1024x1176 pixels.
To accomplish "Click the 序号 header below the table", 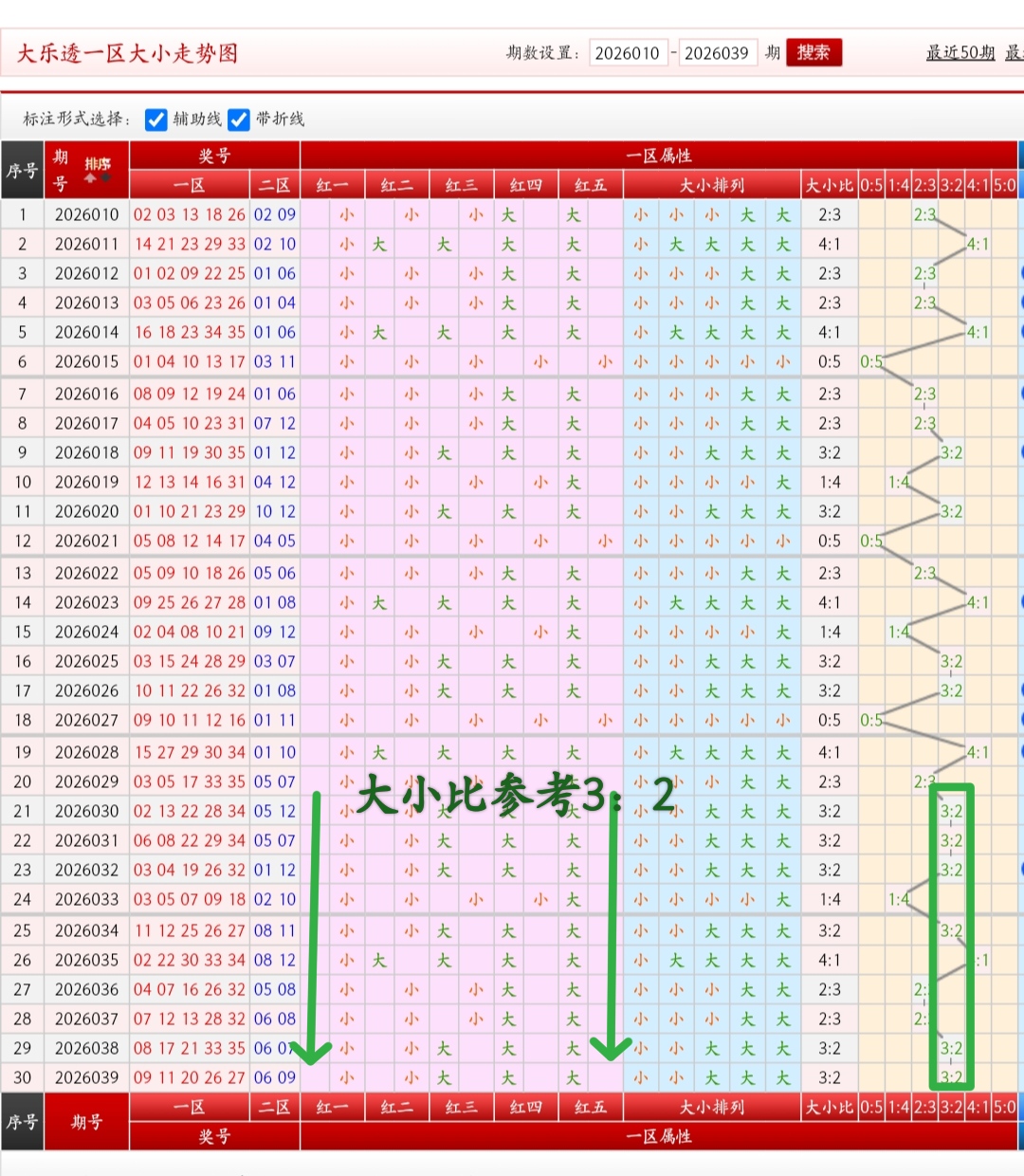I will pyautogui.click(x=22, y=1122).
